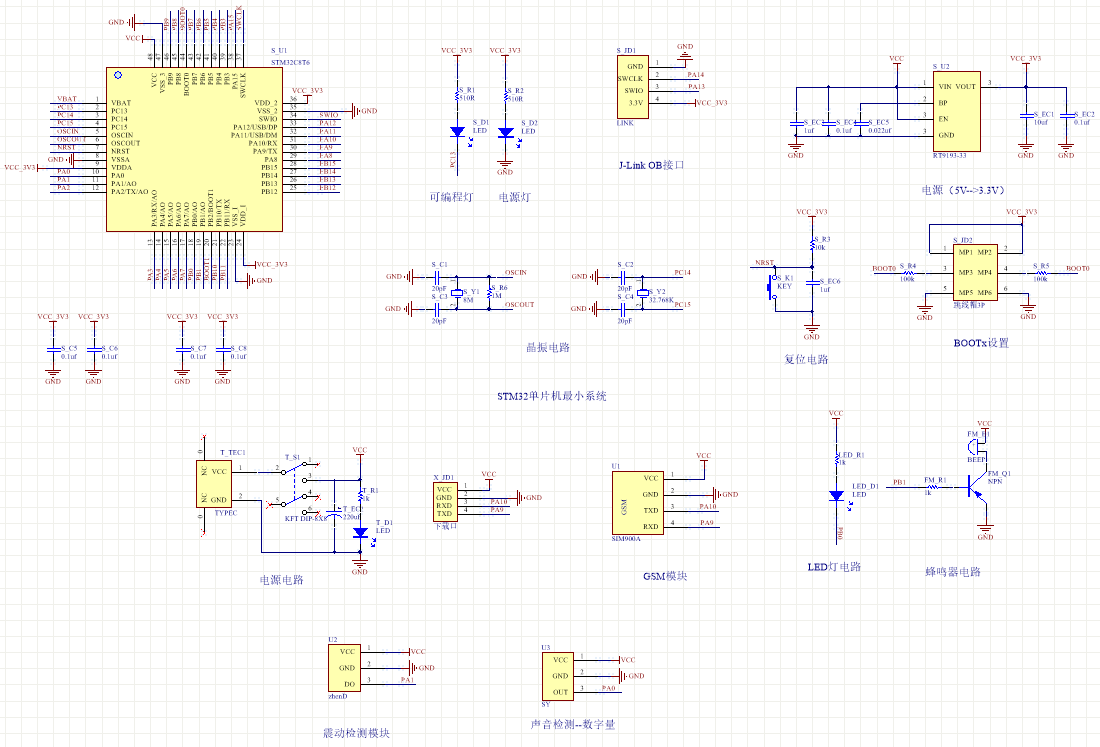Screen dimensions: 1100x747
Task: Click the '电源灯' label
Action: (x=514, y=197)
